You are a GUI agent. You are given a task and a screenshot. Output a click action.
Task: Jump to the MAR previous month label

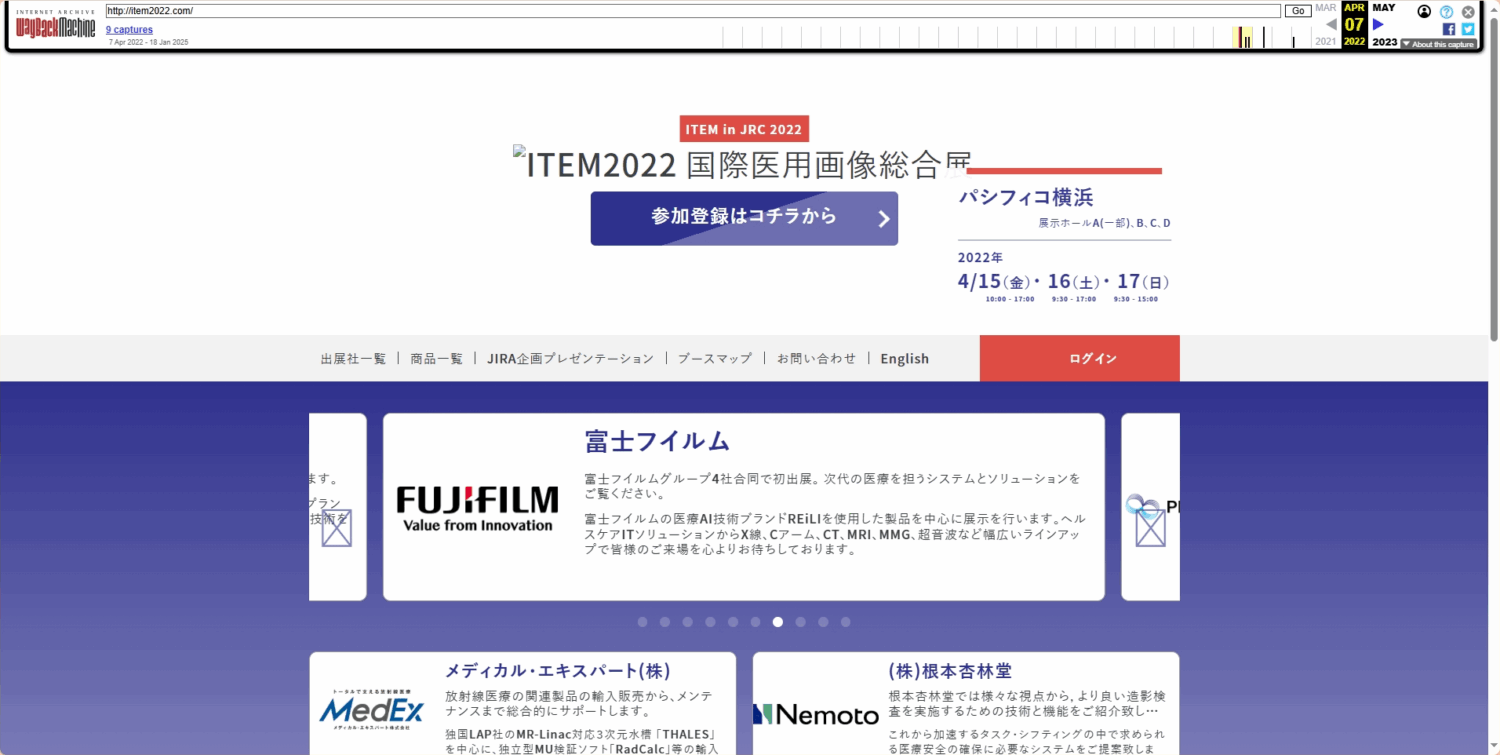1326,8
